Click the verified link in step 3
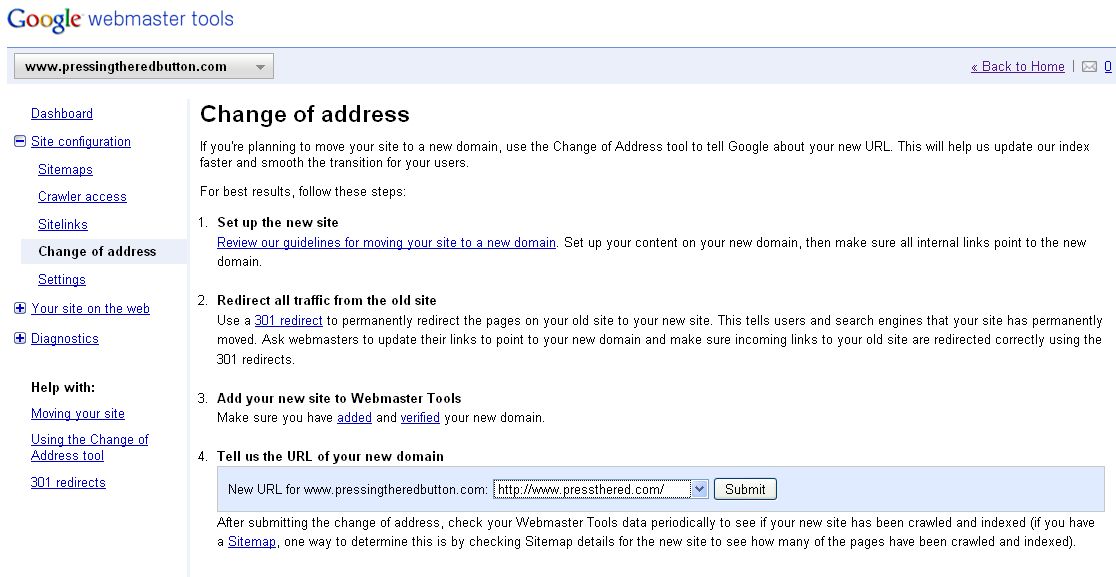This screenshot has height=577, width=1116. pos(420,418)
